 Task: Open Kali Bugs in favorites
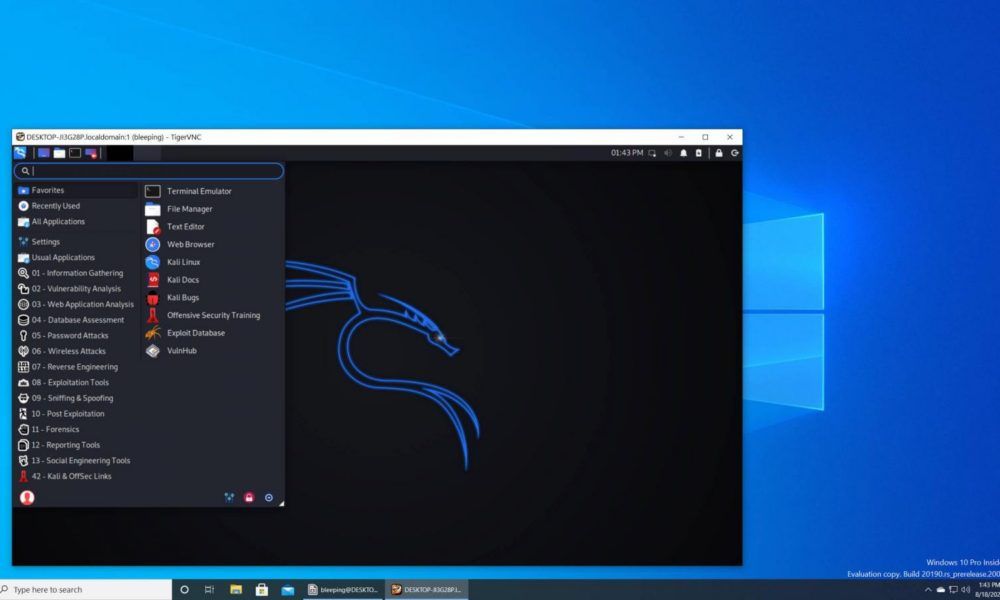213,298
